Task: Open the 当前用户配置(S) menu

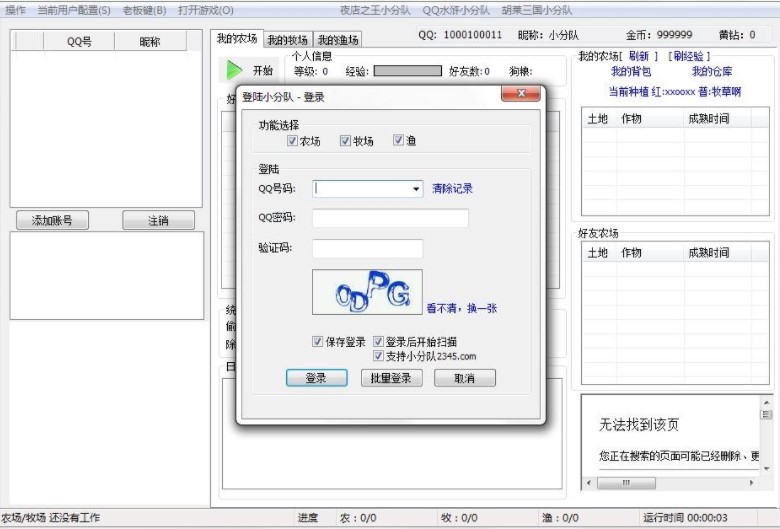Action: 74,10
